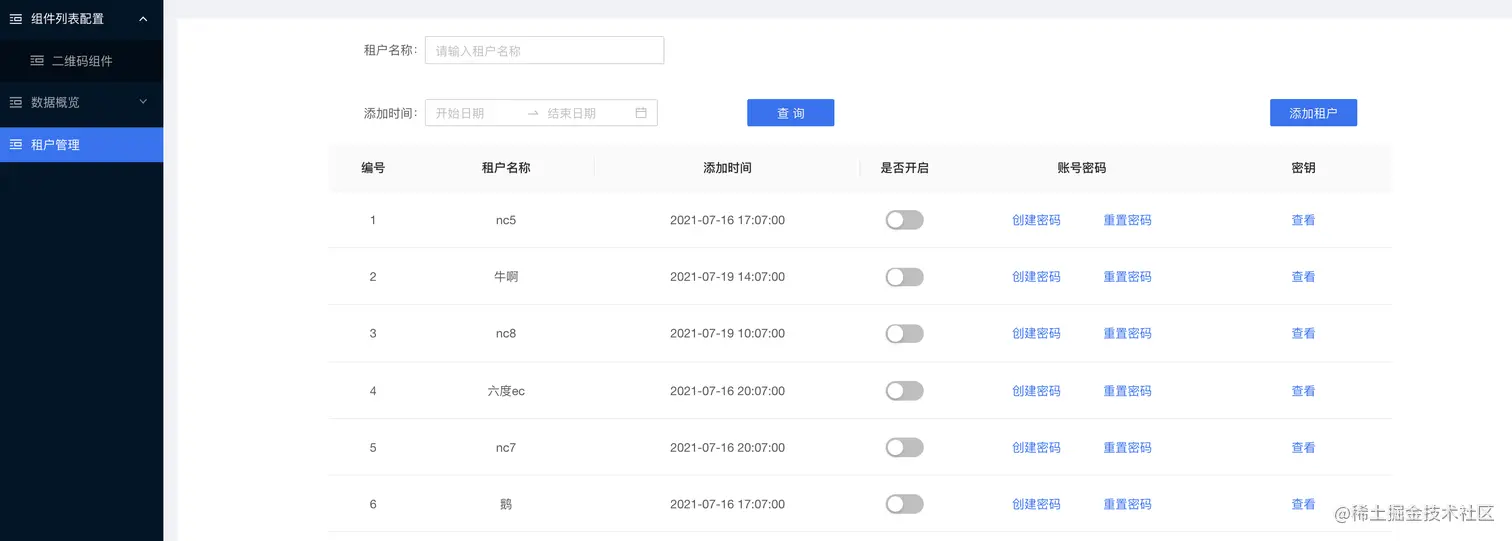
Task: Open 数据概览 sidebar menu
Action: tap(81, 102)
